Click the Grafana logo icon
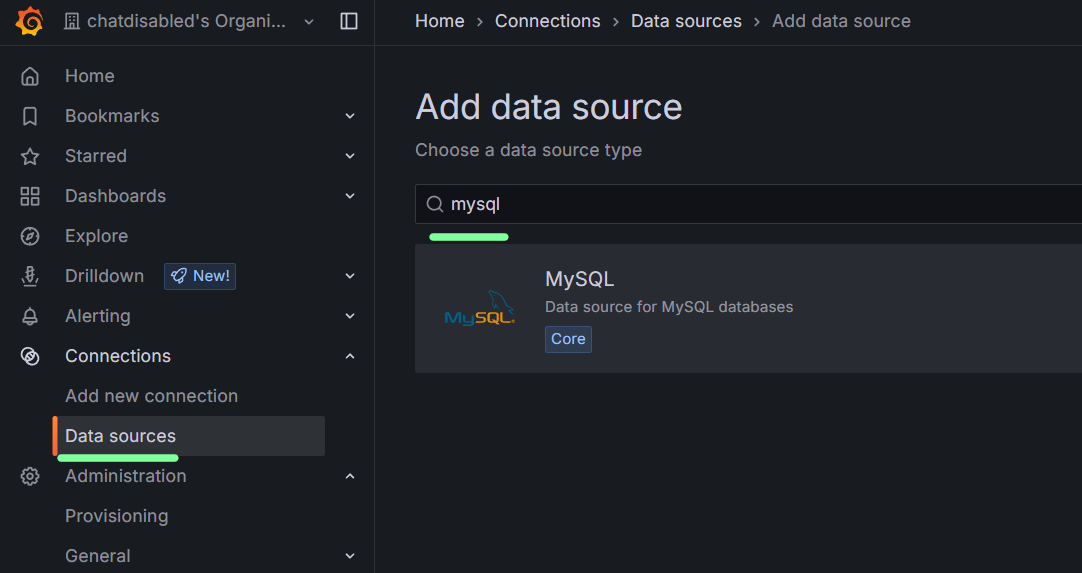 point(29,21)
